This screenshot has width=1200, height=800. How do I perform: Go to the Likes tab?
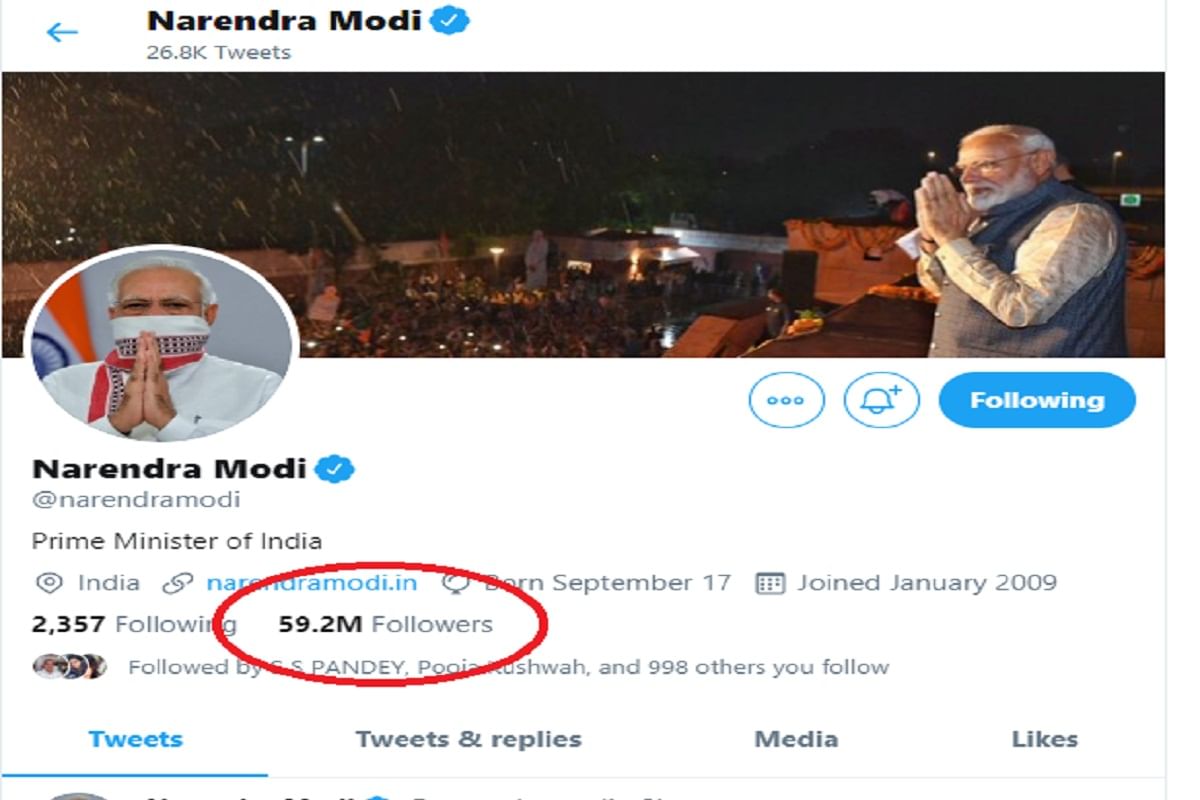pos(1044,740)
